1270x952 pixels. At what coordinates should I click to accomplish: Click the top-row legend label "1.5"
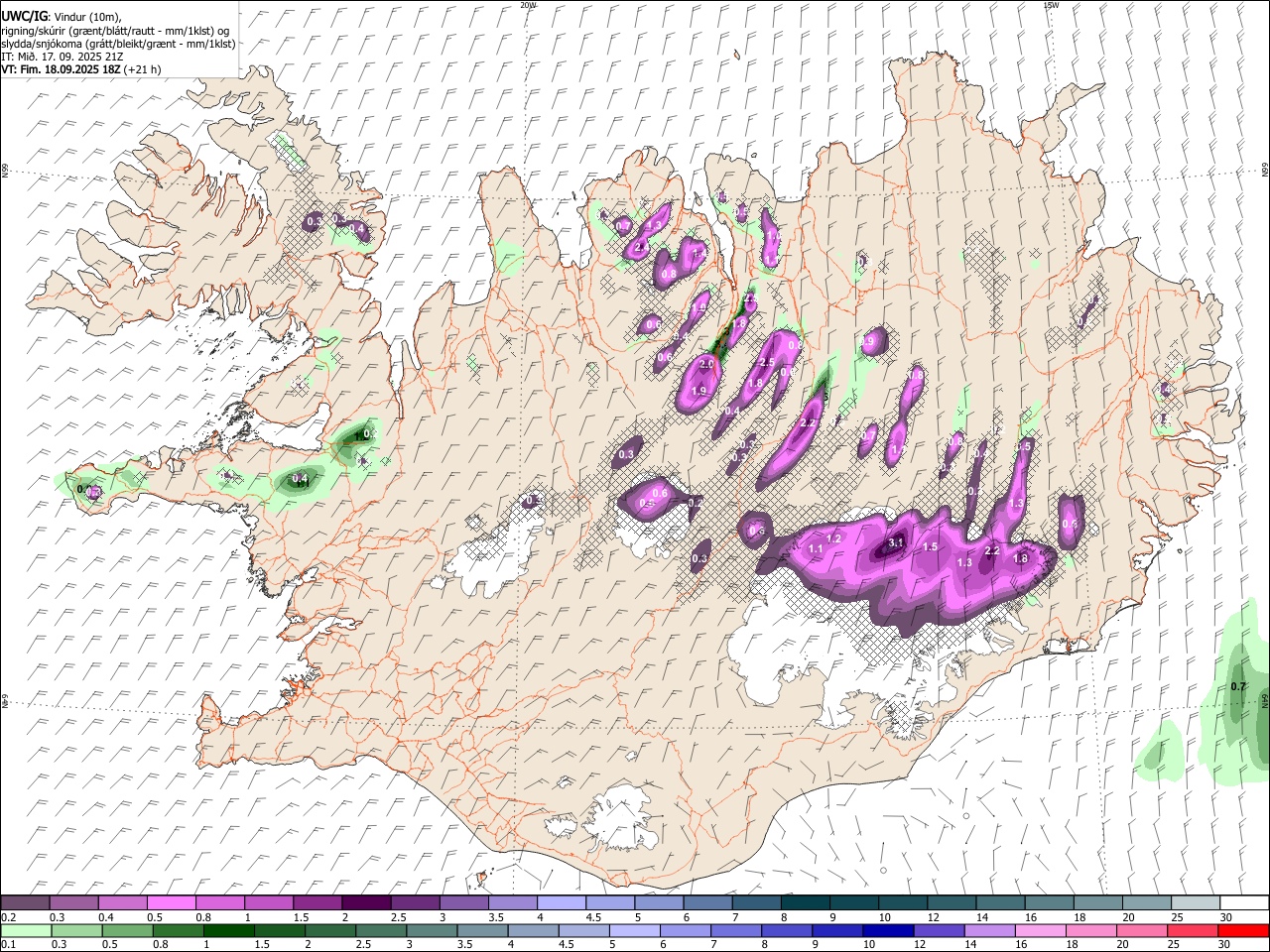(301, 917)
